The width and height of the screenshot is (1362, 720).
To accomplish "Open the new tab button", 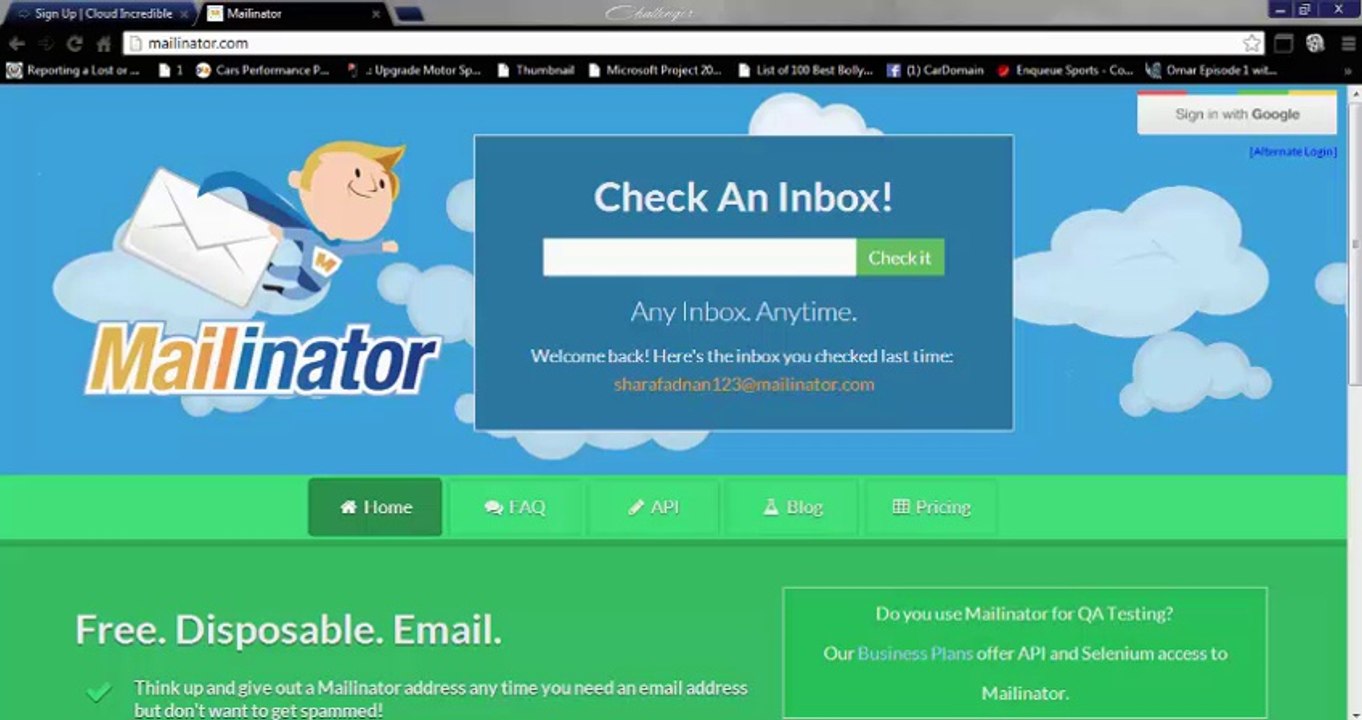I will 408,14.
